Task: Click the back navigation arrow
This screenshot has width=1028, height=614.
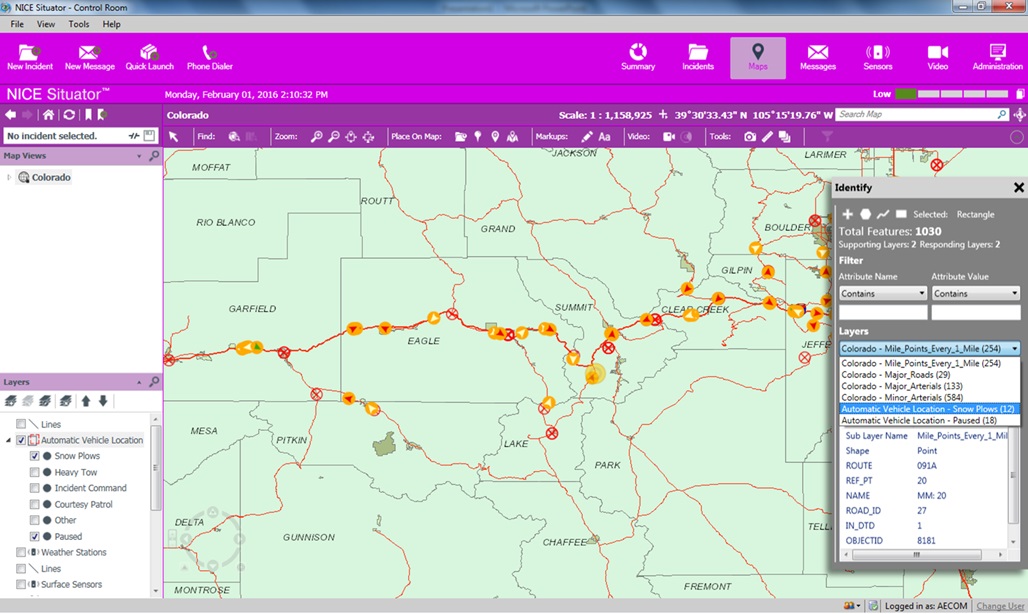Action: tap(10, 115)
